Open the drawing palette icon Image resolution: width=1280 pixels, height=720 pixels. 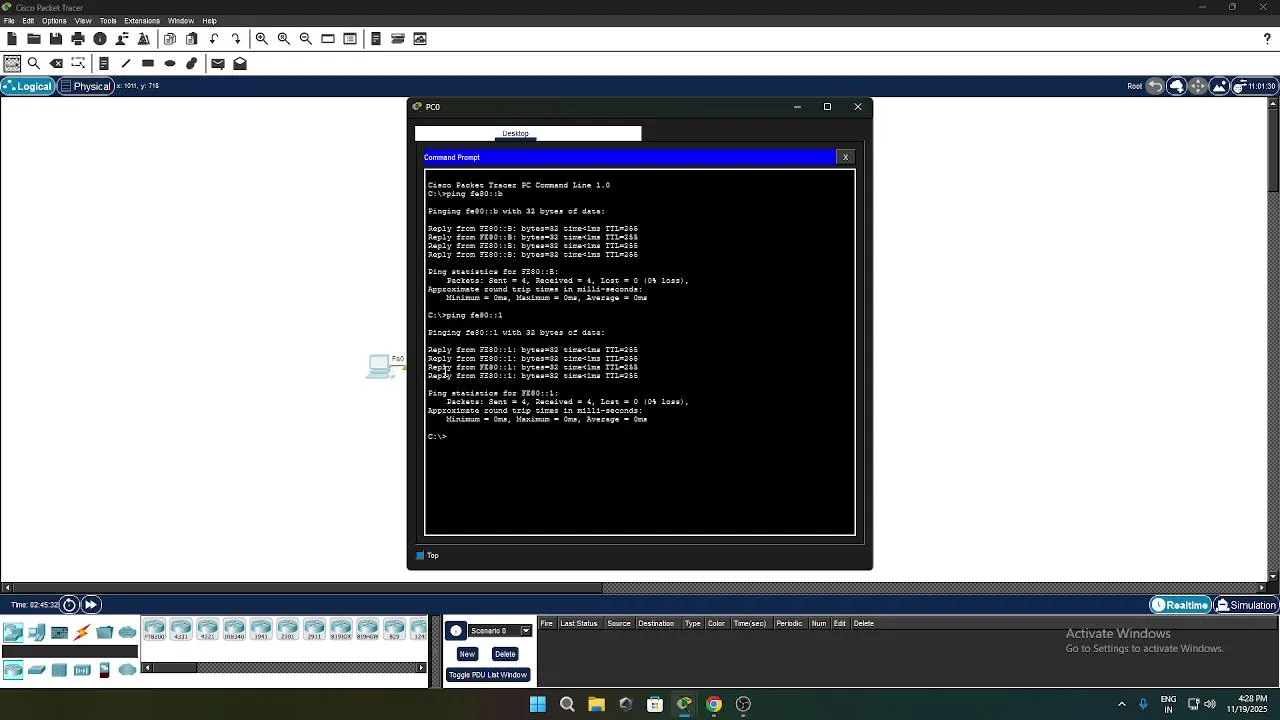(328, 39)
